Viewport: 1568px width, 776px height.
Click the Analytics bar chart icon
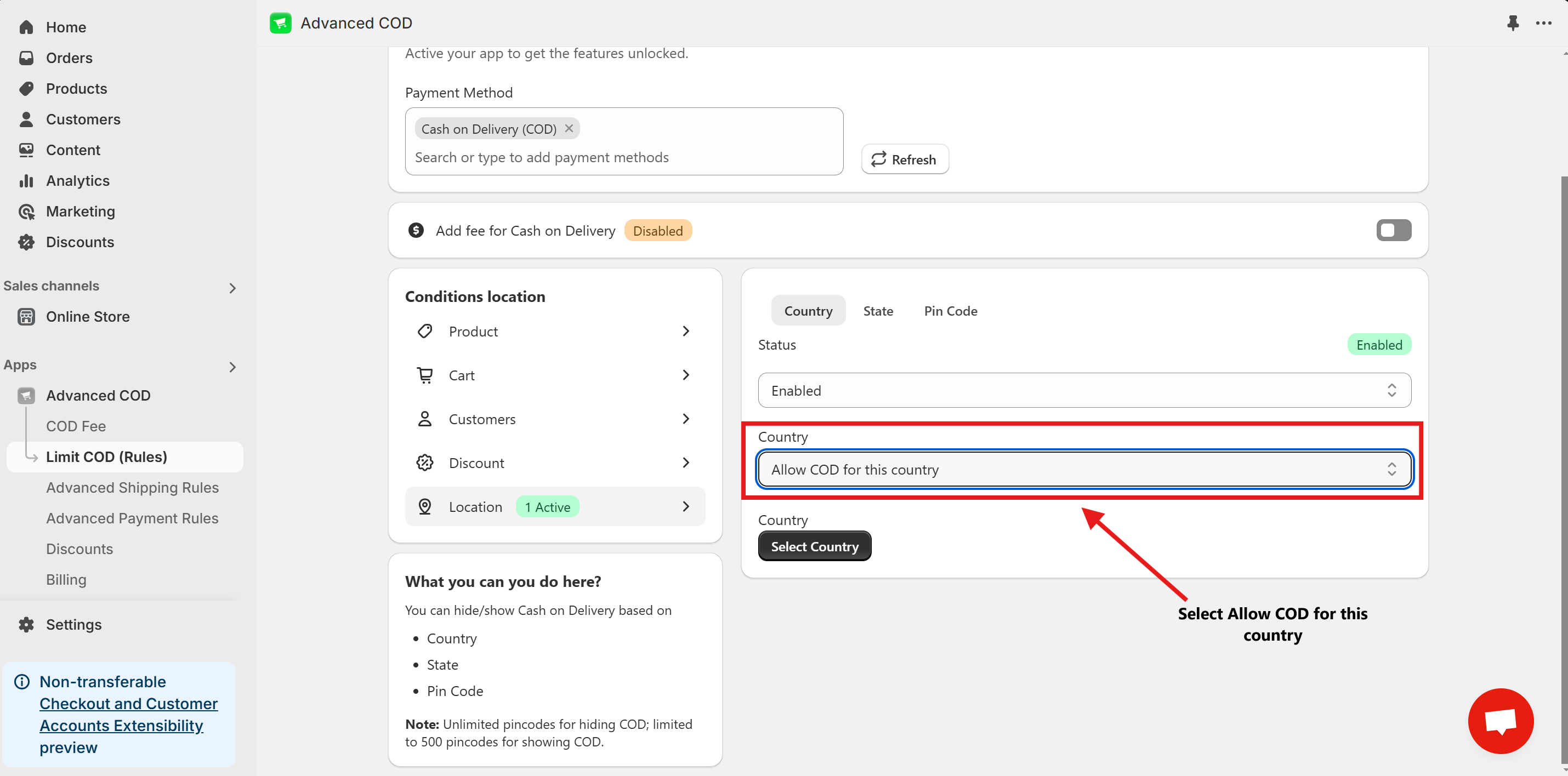tap(26, 181)
